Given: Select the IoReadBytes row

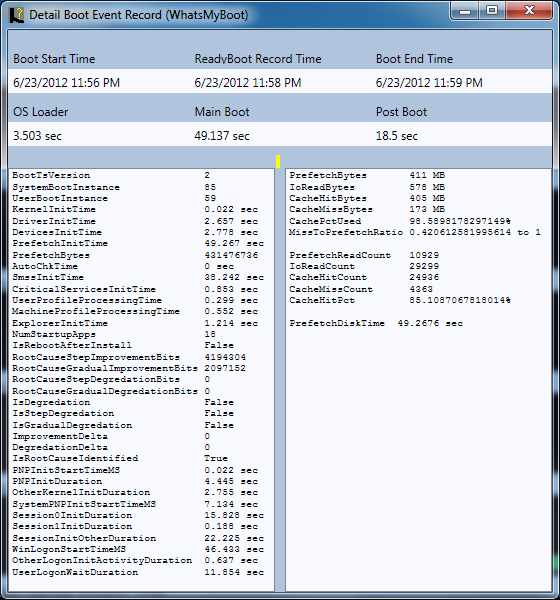Looking at the screenshot, I should point(367,187).
